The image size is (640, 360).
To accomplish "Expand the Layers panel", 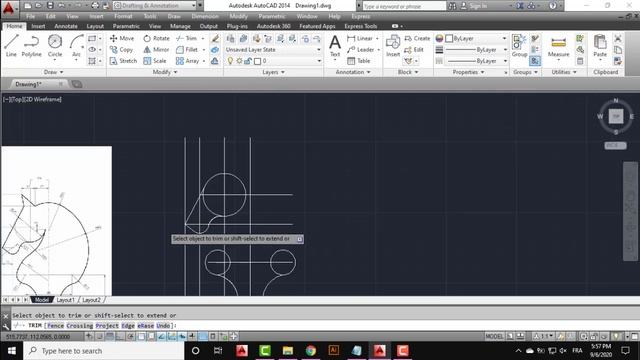I will point(273,72).
